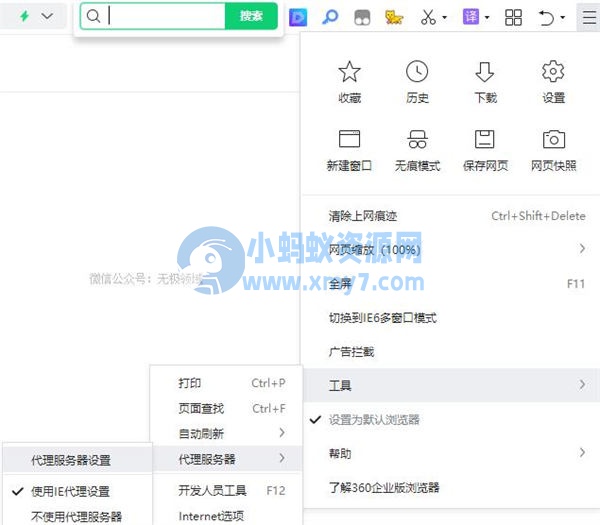Click the scissors screenshot tool icon
Viewport: 600px width, 525px height.
pos(428,17)
